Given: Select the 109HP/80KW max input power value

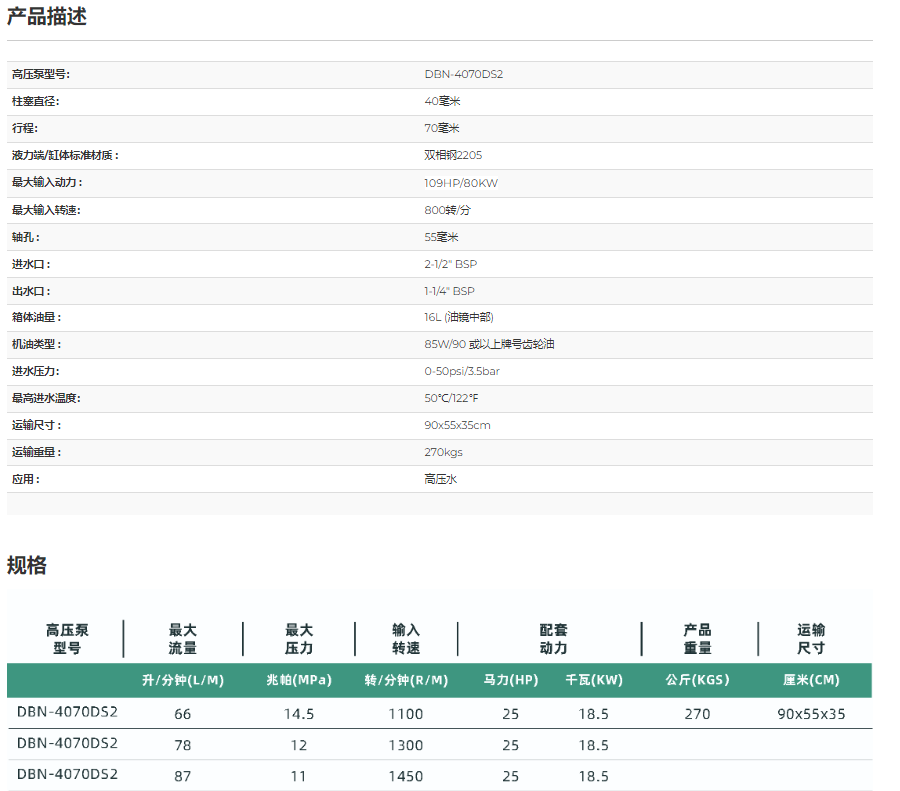Looking at the screenshot, I should pyautogui.click(x=460, y=183).
